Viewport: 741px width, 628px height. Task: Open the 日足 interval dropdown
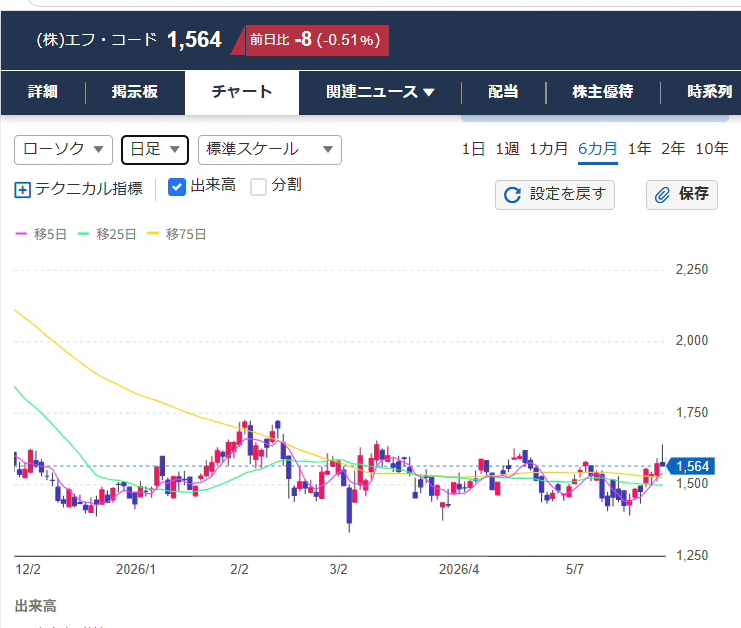point(155,150)
